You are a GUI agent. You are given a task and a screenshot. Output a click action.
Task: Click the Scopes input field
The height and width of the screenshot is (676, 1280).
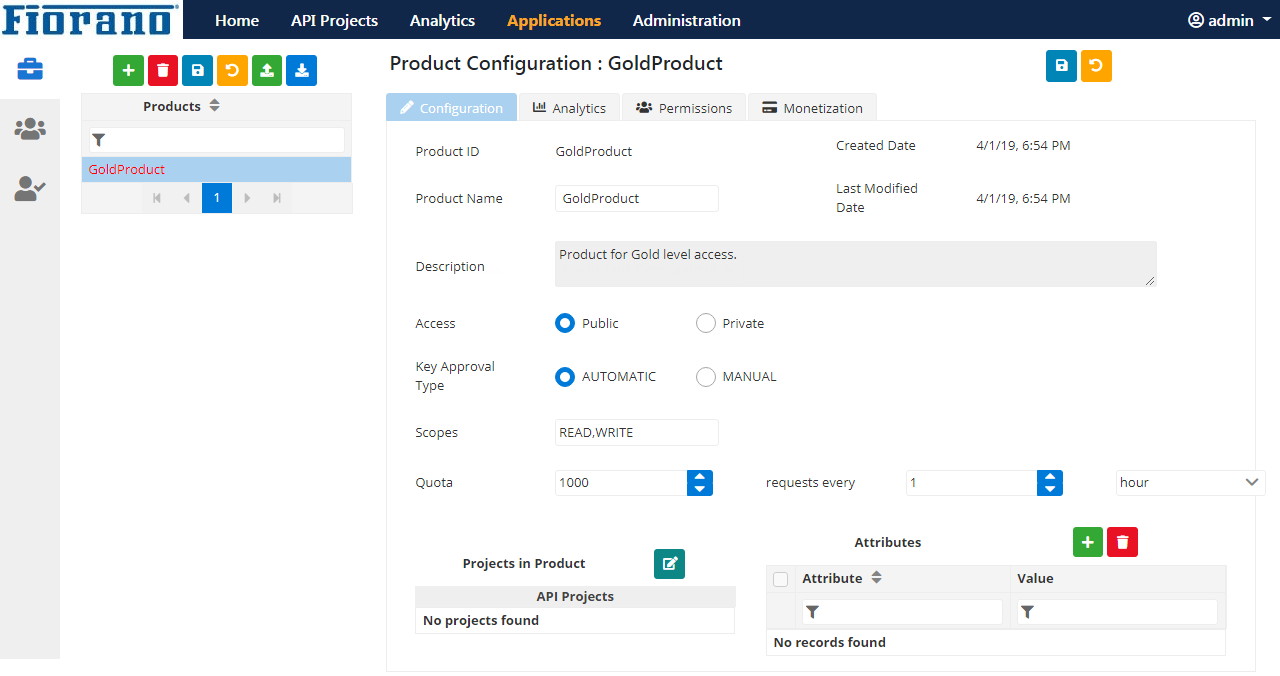tap(637, 432)
